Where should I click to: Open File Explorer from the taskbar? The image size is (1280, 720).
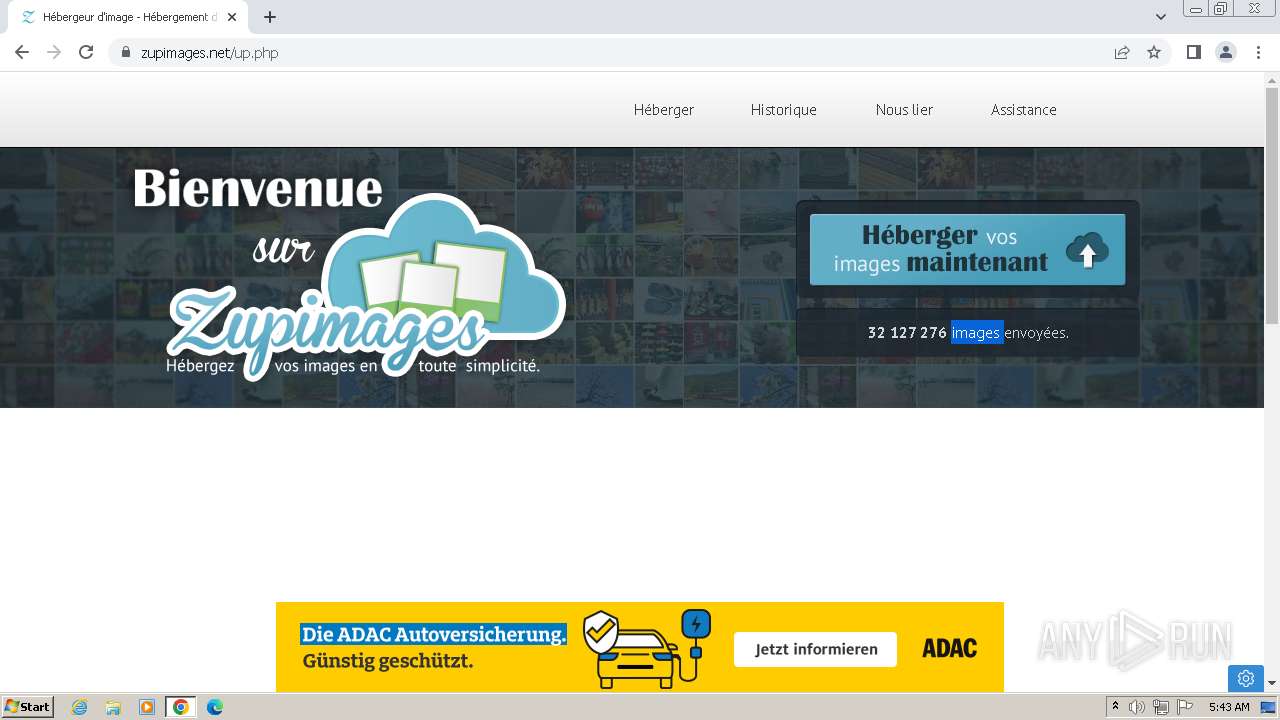tap(113, 707)
